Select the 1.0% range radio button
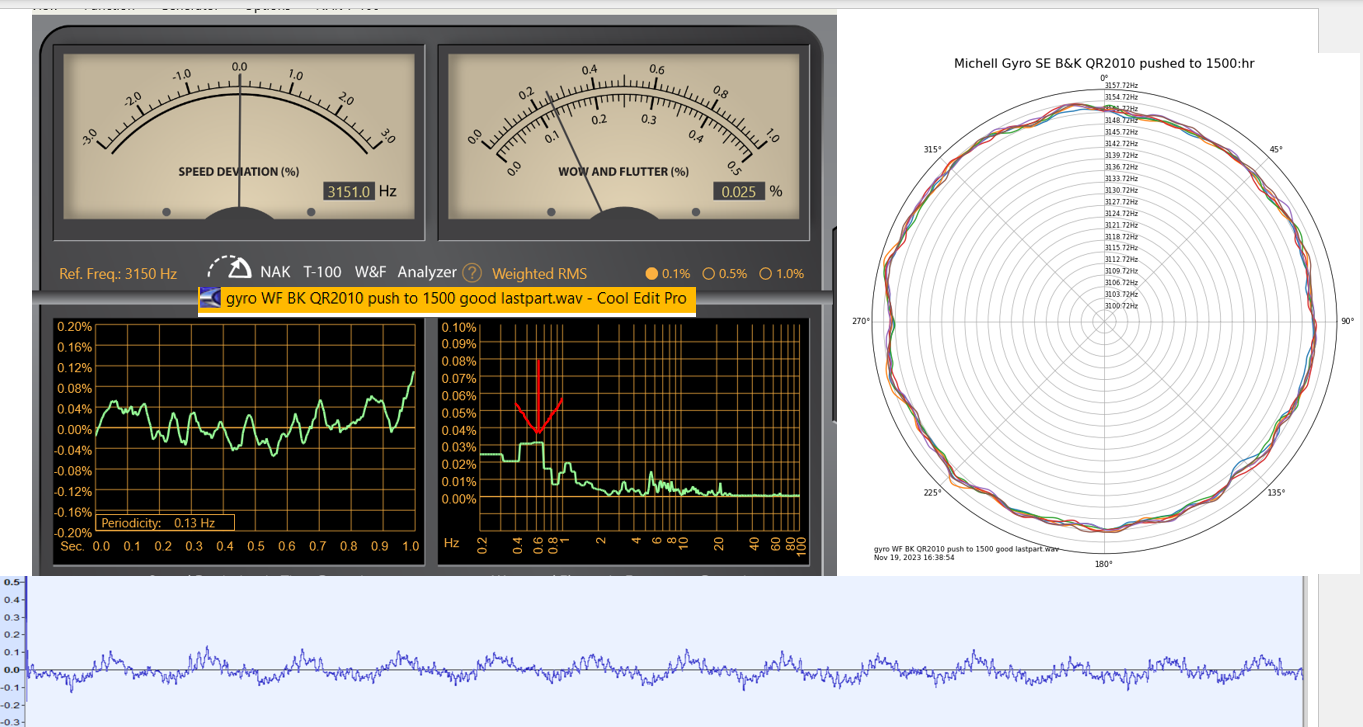The image size is (1363, 727). [766, 273]
